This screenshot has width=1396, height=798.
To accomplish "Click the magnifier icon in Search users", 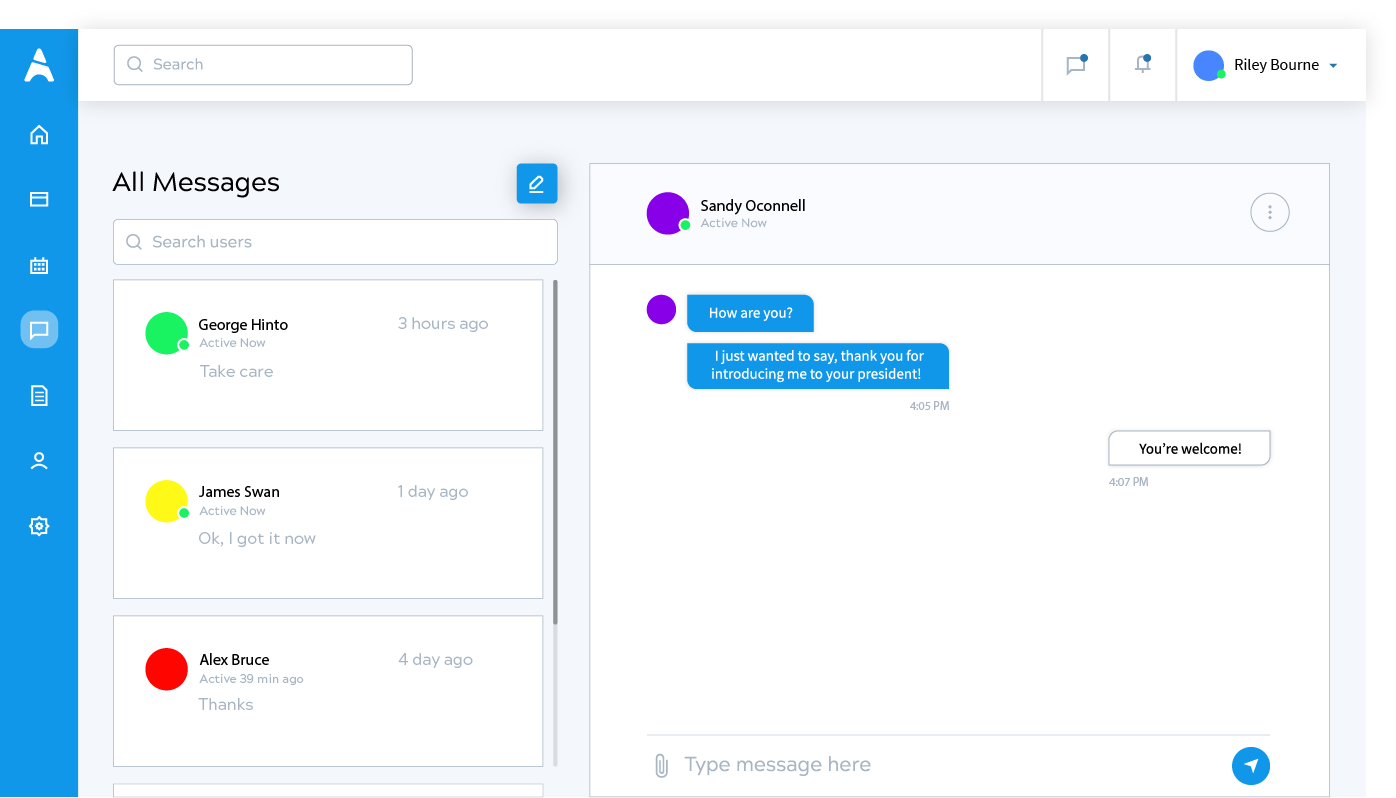I will pos(134,242).
